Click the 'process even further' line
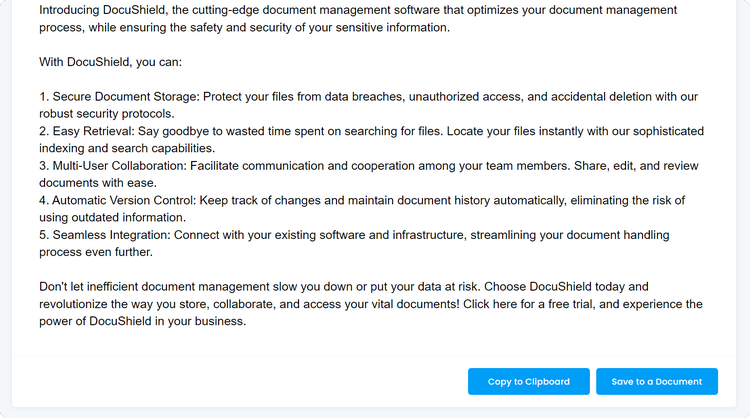The height and width of the screenshot is (418, 750). point(96,252)
